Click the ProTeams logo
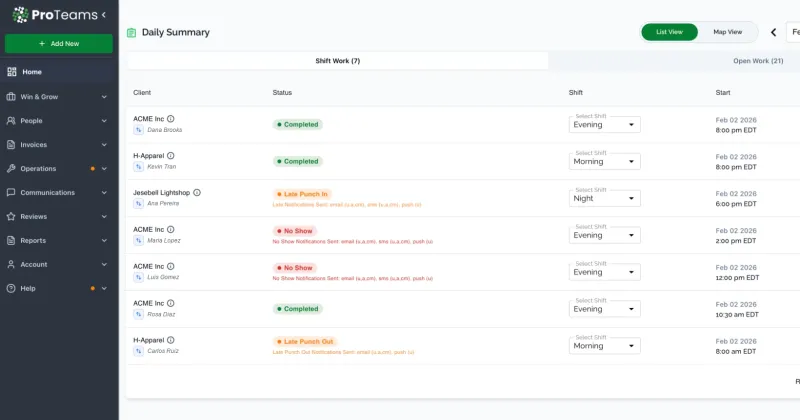 pos(55,15)
